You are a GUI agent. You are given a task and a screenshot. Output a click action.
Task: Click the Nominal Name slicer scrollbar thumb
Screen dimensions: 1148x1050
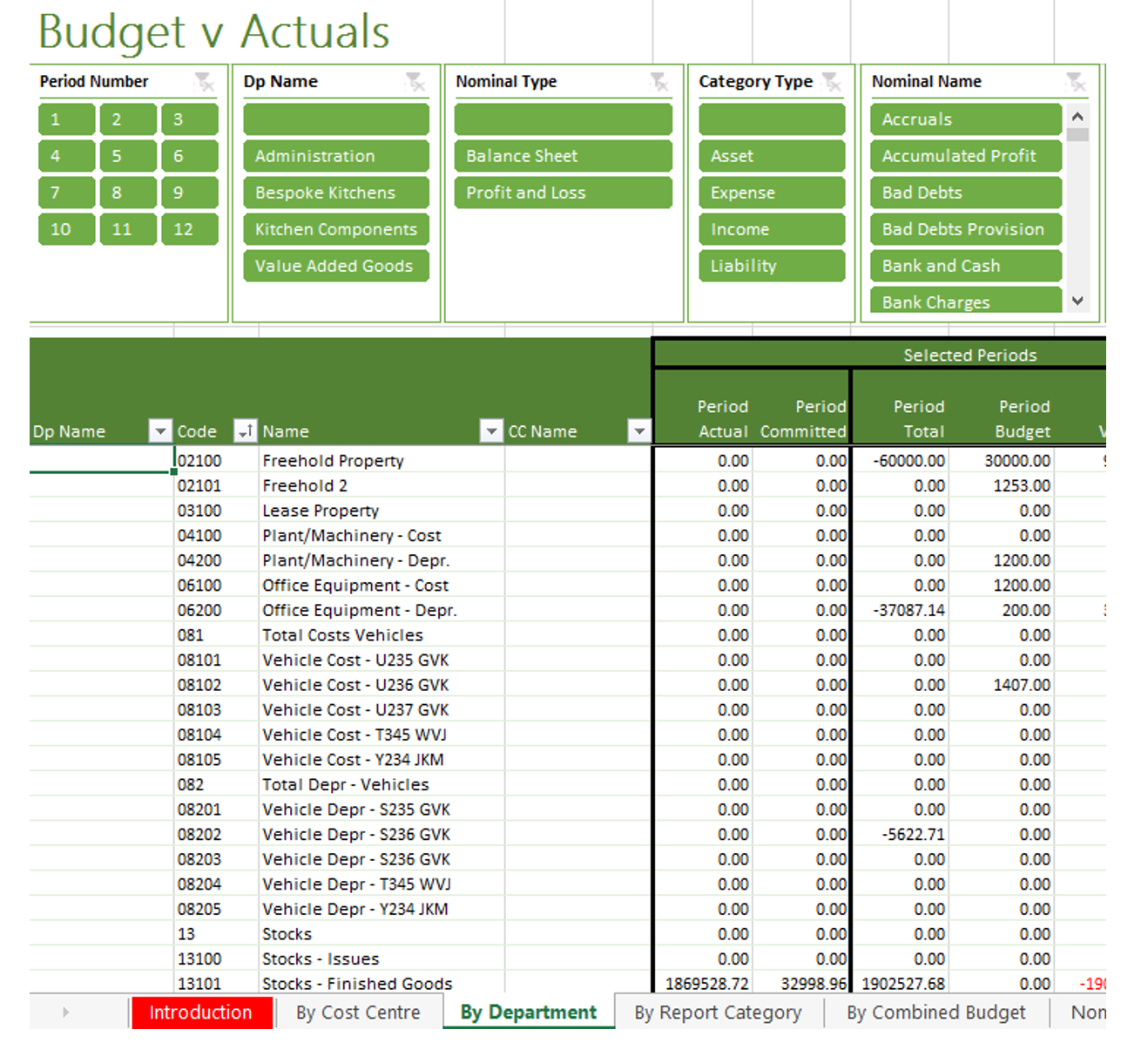[x=1077, y=135]
